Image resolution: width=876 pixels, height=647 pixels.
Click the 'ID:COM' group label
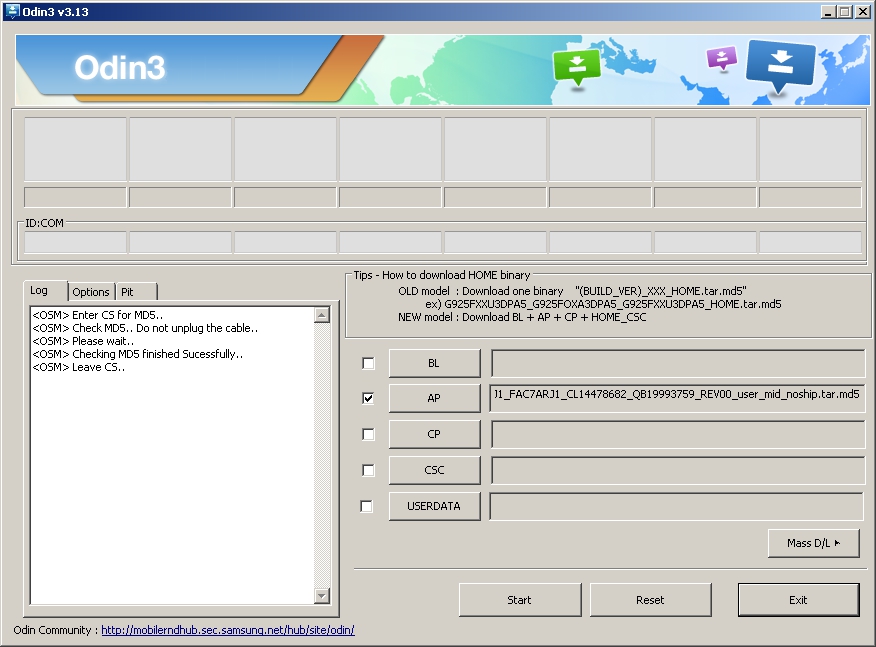click(44, 223)
